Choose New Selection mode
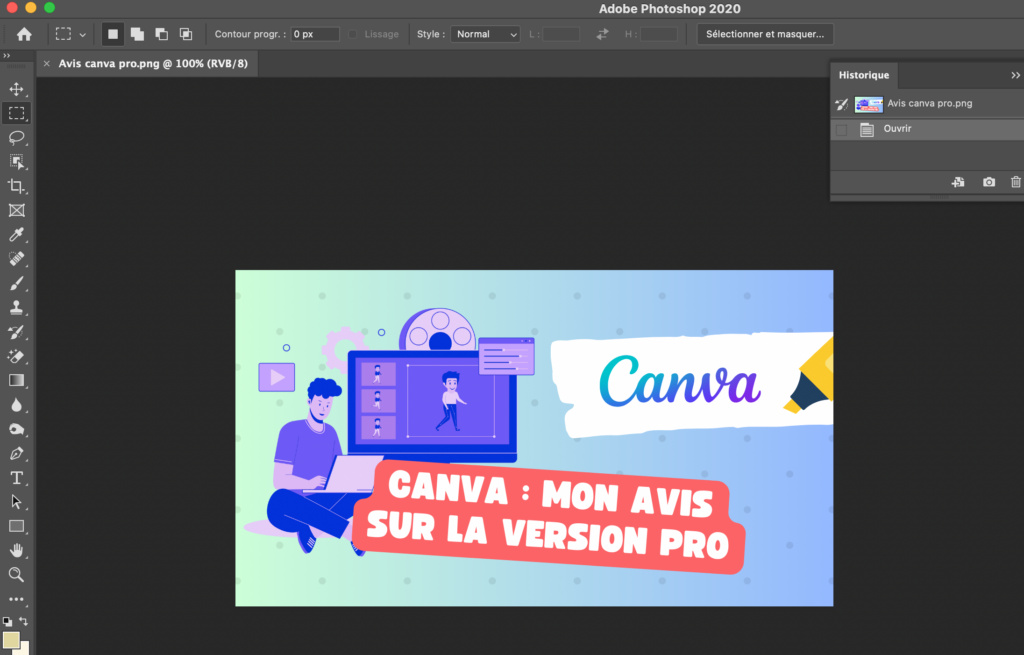 coord(113,34)
